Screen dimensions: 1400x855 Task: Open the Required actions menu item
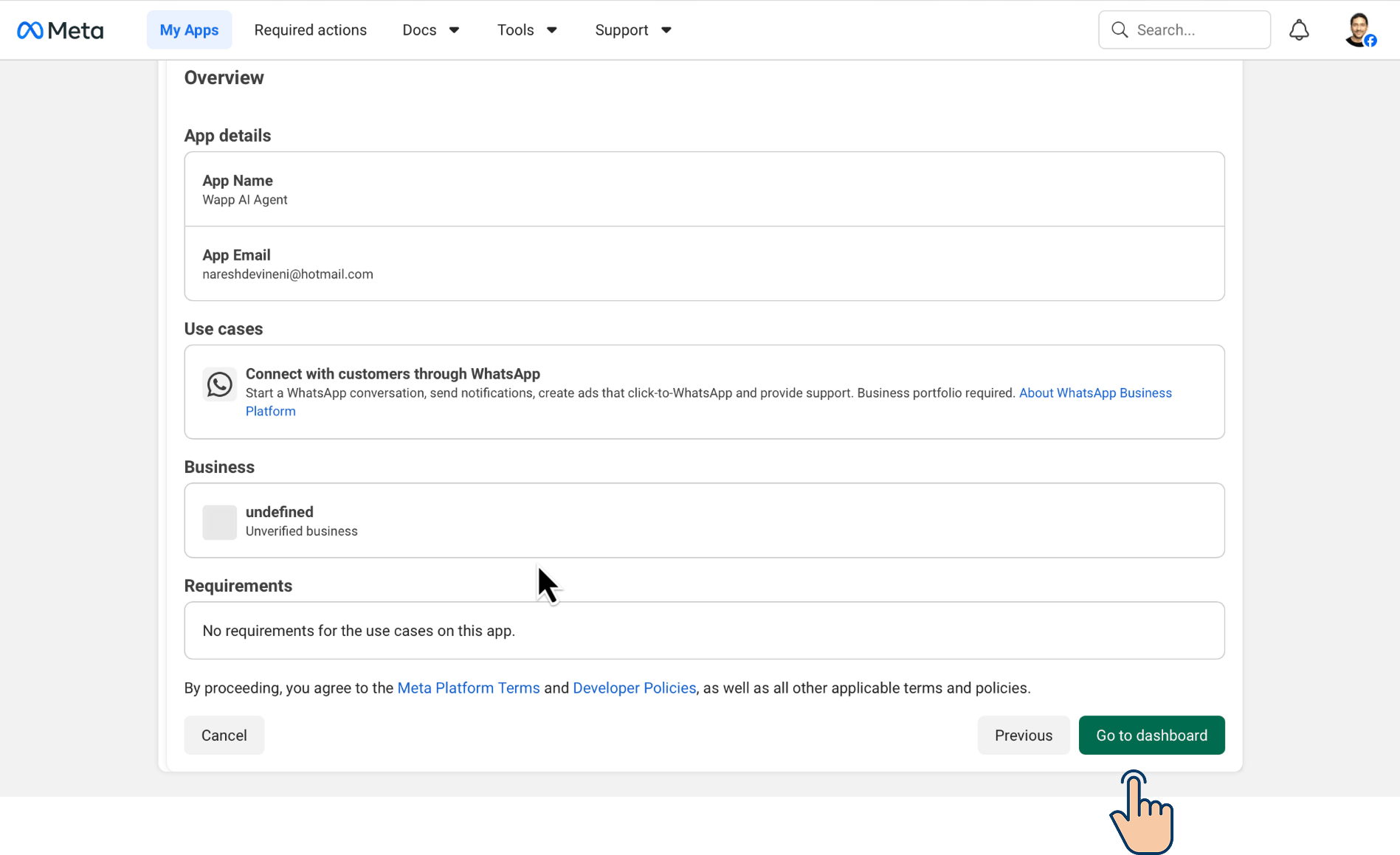[x=311, y=30]
